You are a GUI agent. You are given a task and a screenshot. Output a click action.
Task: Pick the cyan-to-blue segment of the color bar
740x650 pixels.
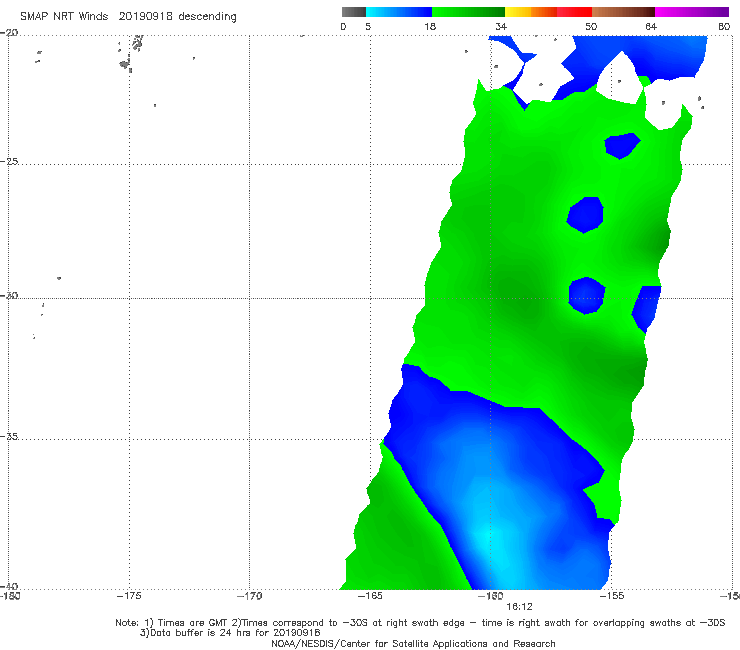pyautogui.click(x=399, y=12)
